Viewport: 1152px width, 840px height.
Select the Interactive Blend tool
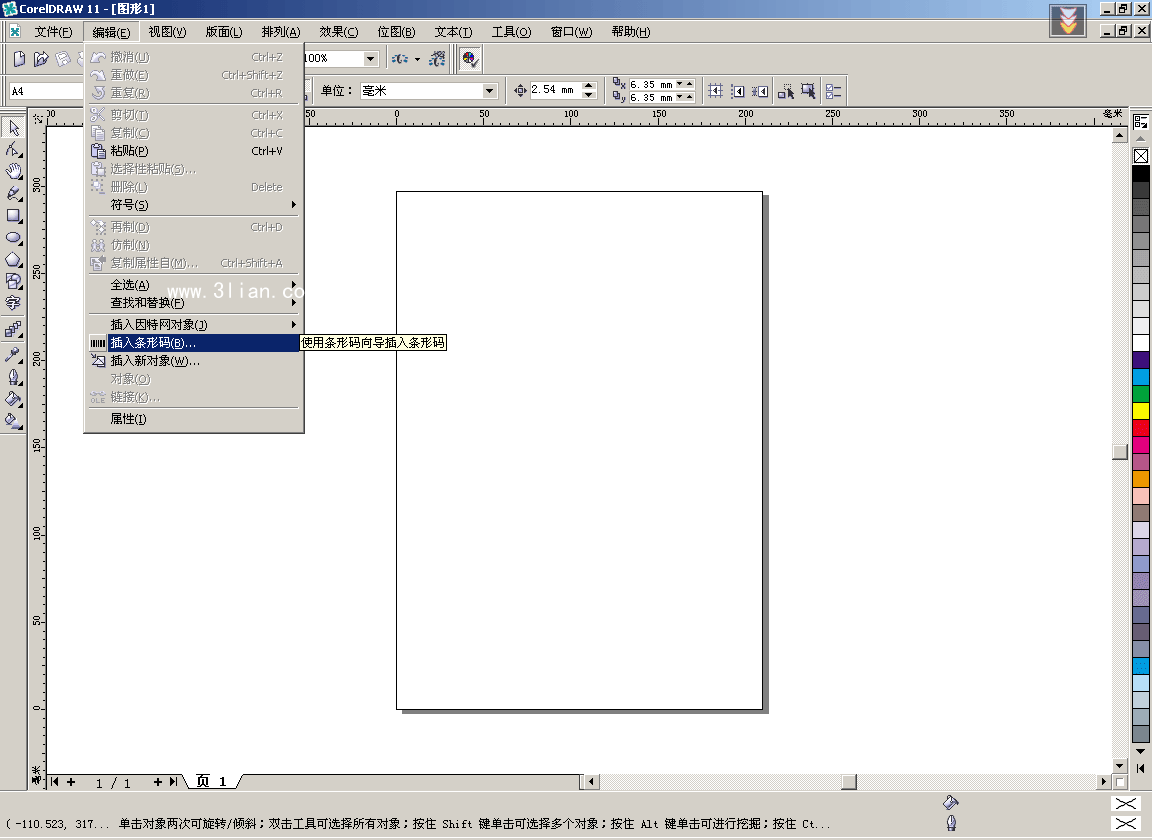pos(13,330)
